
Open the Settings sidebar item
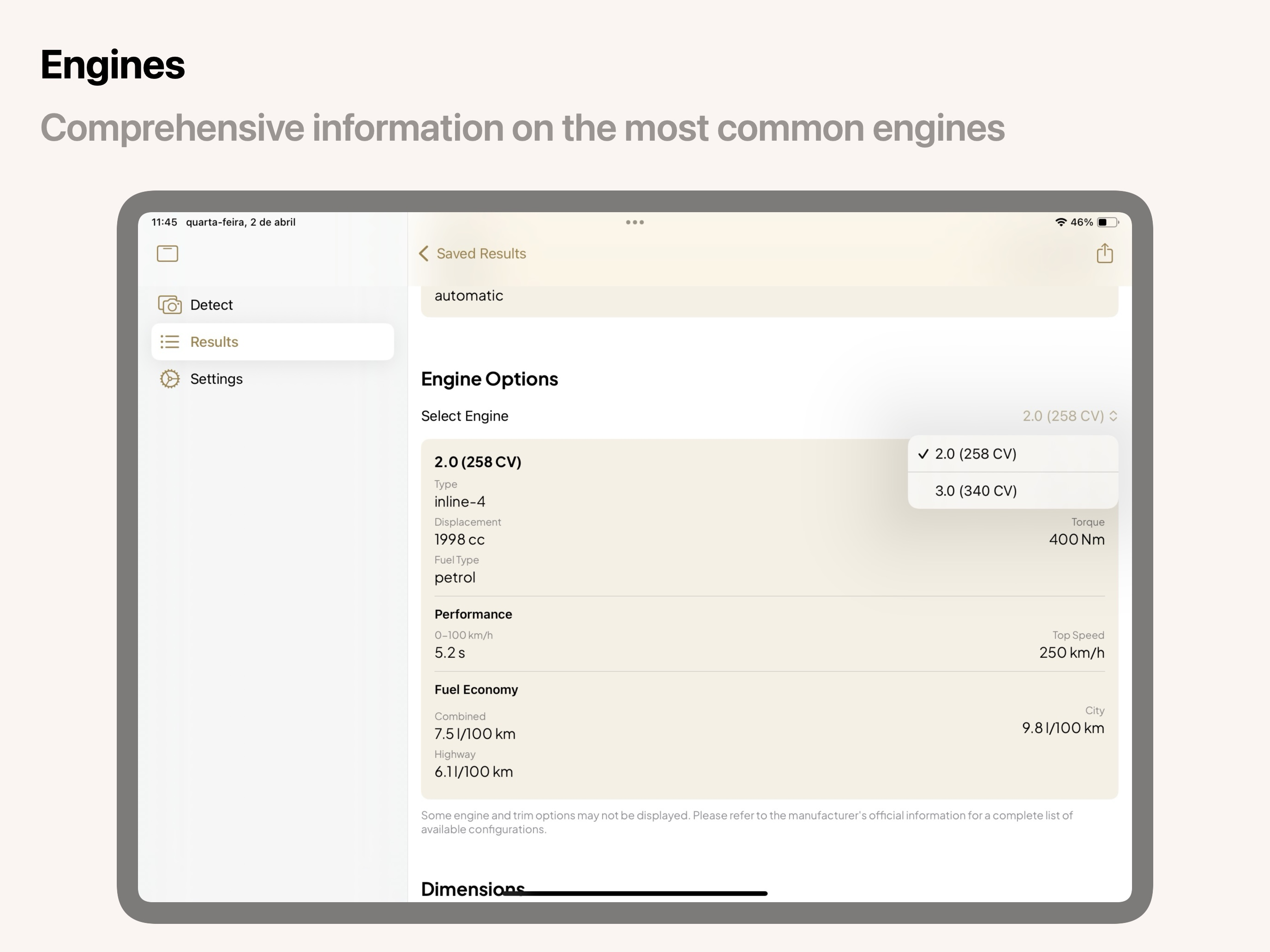click(216, 379)
